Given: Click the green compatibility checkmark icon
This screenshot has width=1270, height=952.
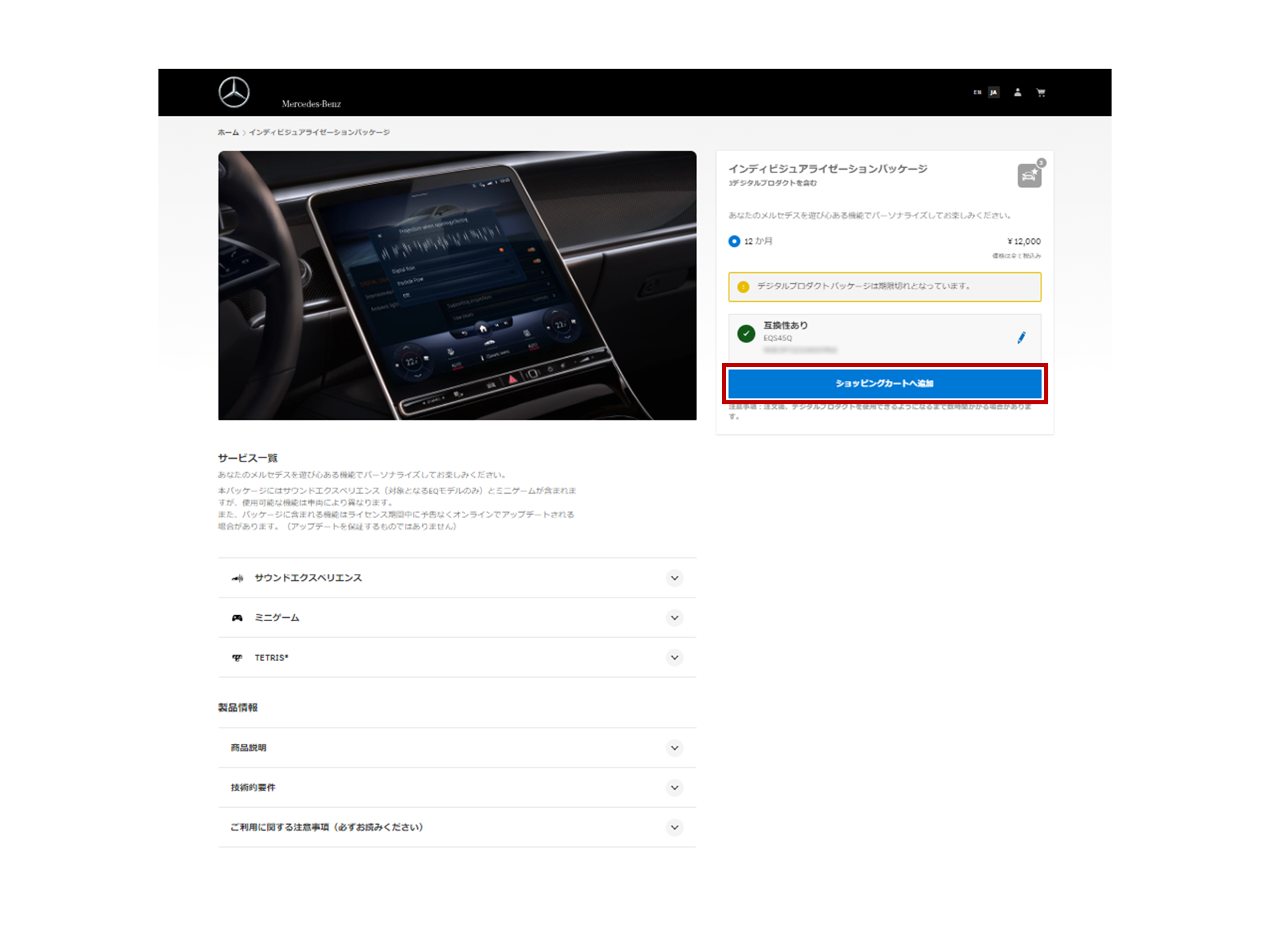Looking at the screenshot, I should pyautogui.click(x=746, y=334).
